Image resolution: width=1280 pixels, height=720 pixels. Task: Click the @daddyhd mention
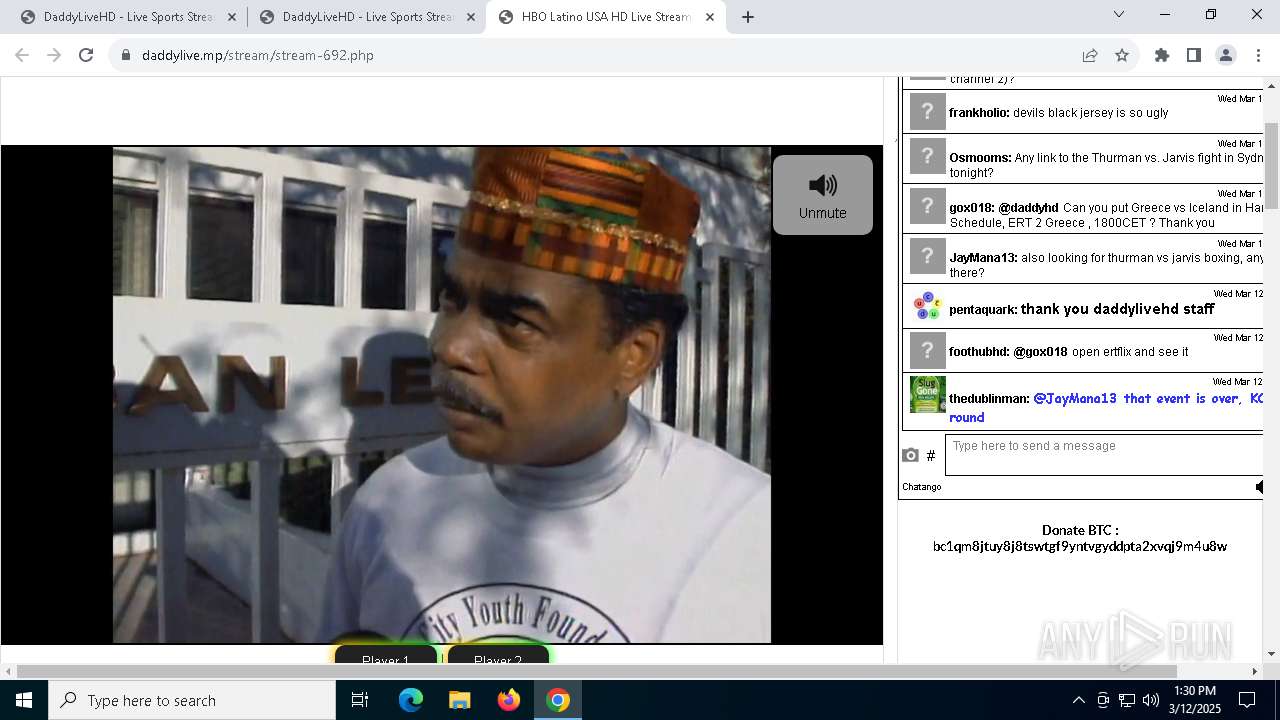click(1028, 208)
